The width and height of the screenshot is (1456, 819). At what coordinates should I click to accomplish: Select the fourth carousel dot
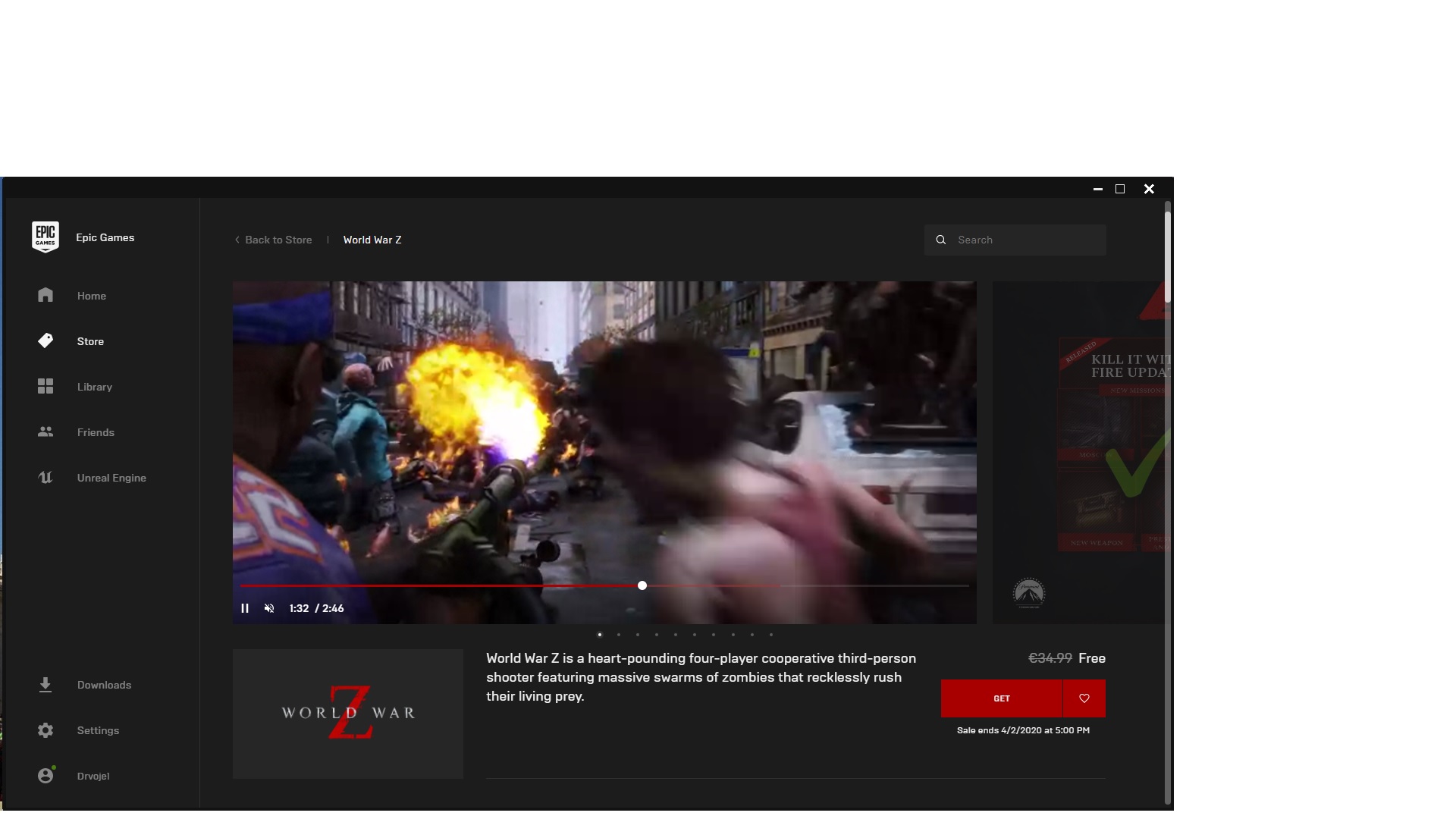coord(657,635)
